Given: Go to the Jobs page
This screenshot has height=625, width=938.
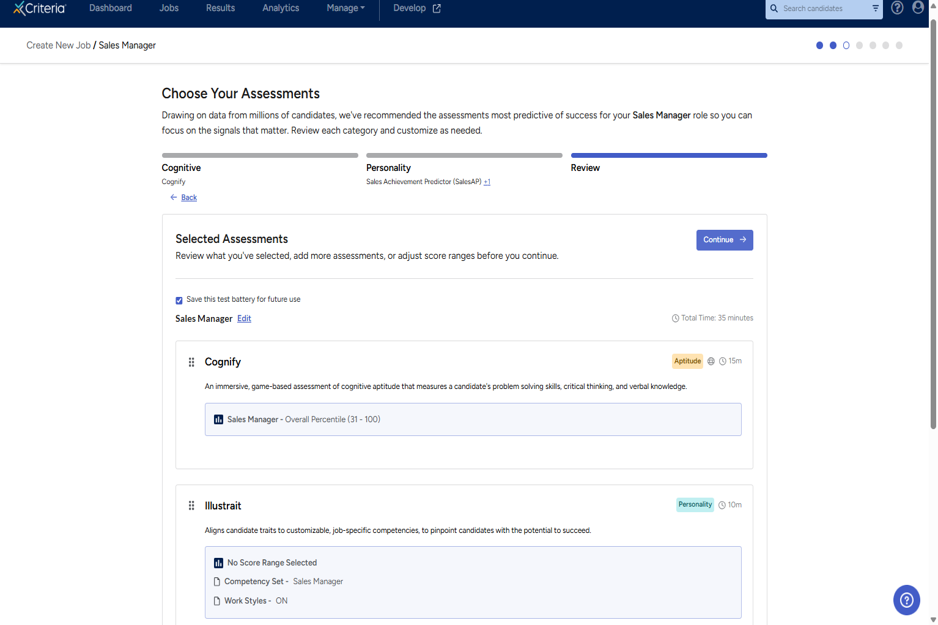Looking at the screenshot, I should click(169, 8).
